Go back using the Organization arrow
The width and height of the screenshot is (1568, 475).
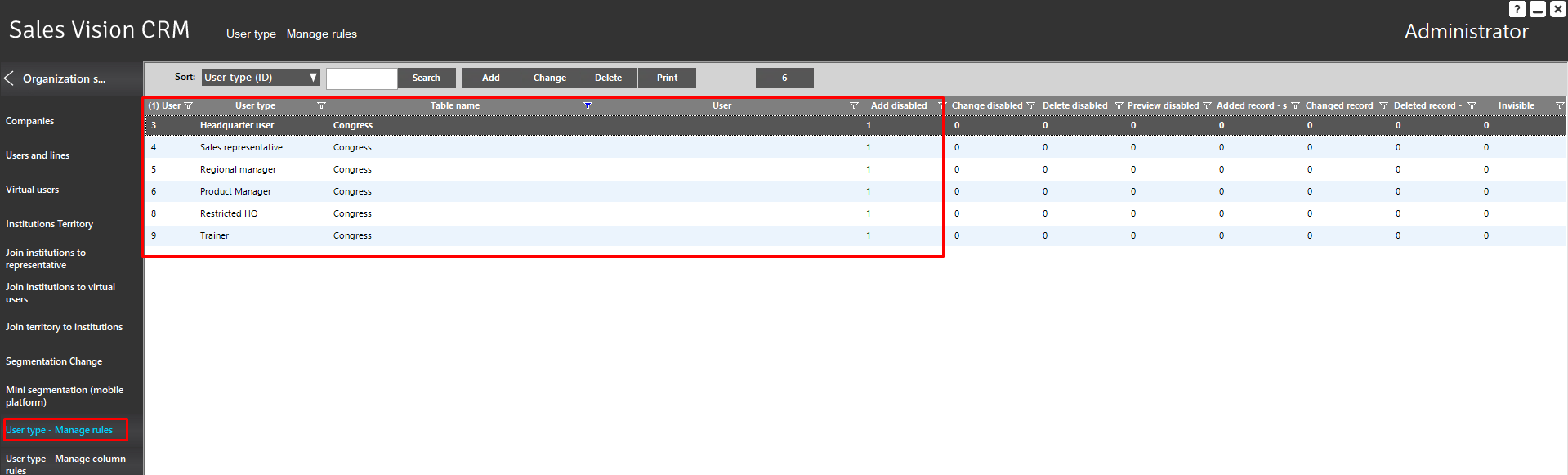pos(10,78)
